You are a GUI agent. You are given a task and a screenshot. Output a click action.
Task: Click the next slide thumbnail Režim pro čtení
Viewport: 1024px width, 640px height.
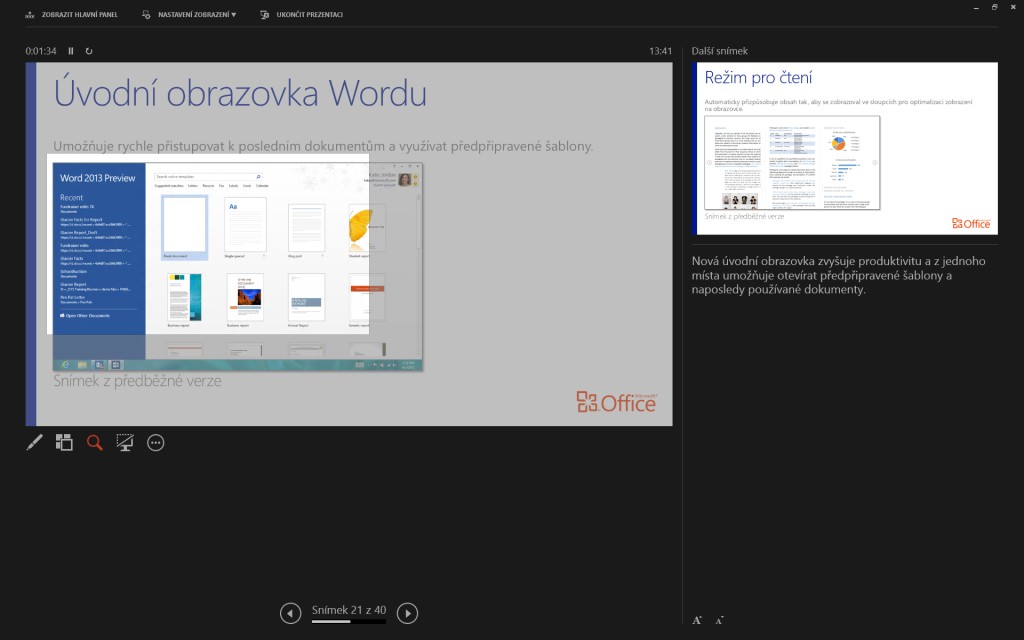point(844,148)
